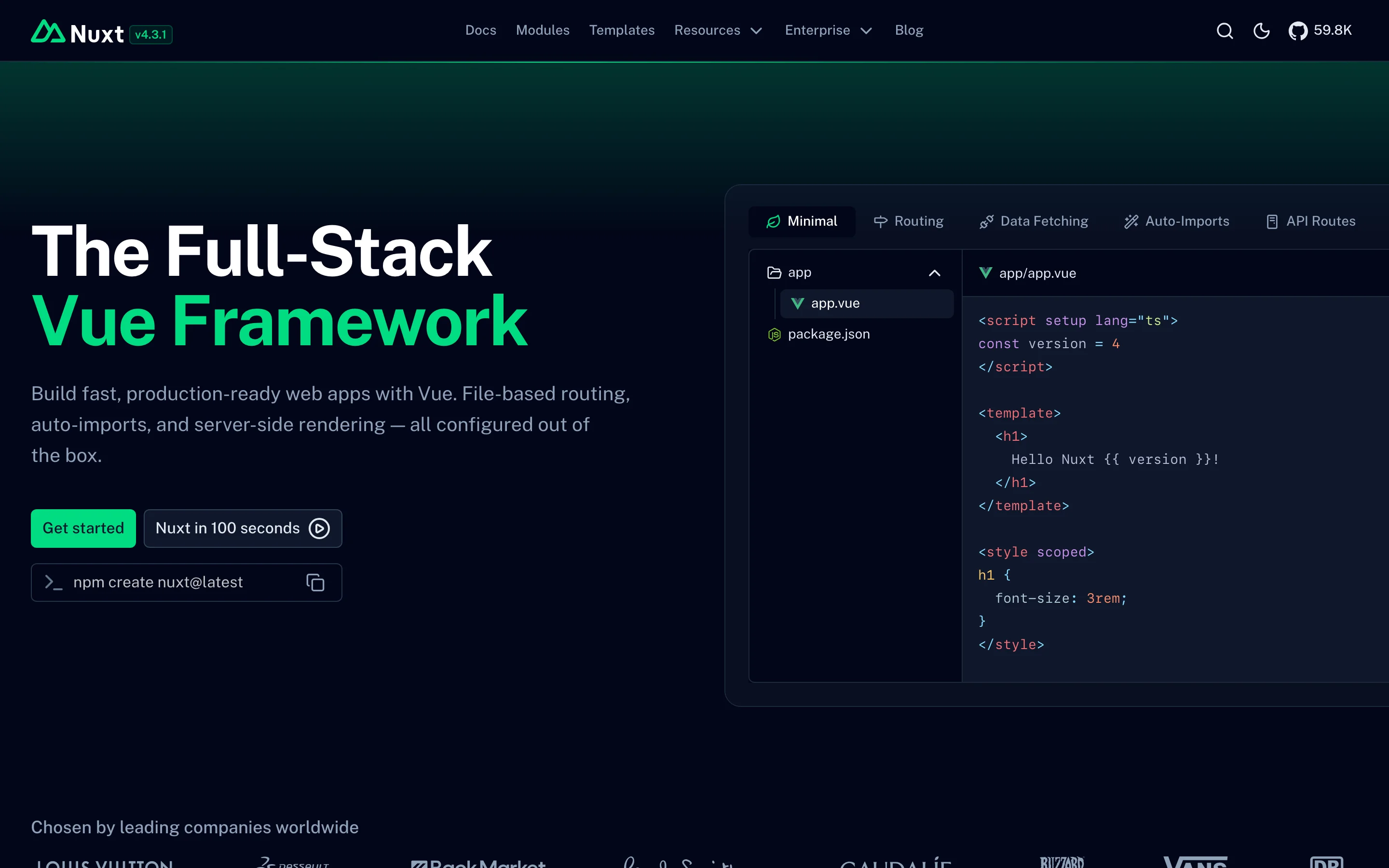
Task: Open the GitHub repository via the GitHub icon
Action: (1298, 31)
